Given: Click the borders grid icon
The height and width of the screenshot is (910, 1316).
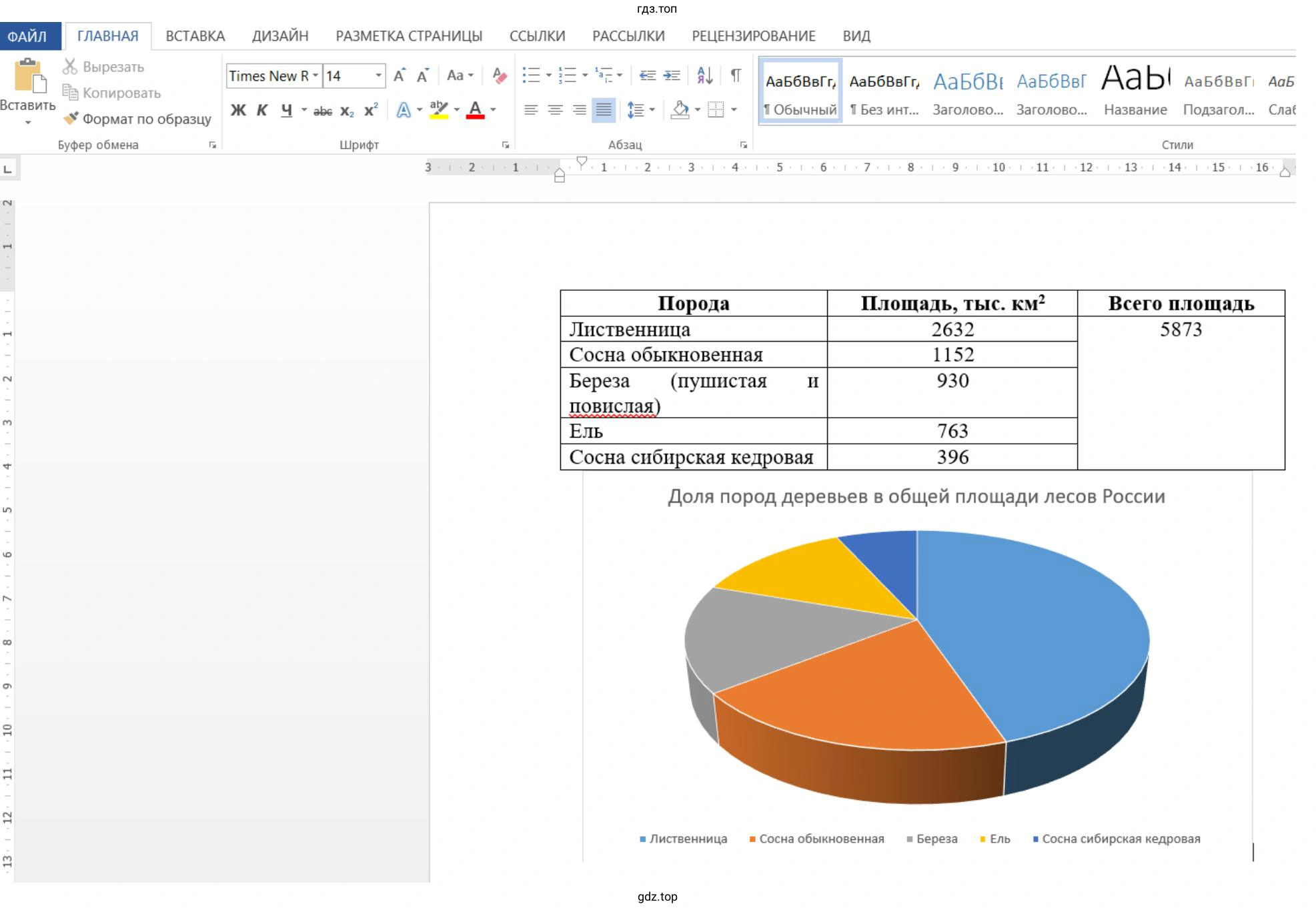Looking at the screenshot, I should click(x=716, y=109).
